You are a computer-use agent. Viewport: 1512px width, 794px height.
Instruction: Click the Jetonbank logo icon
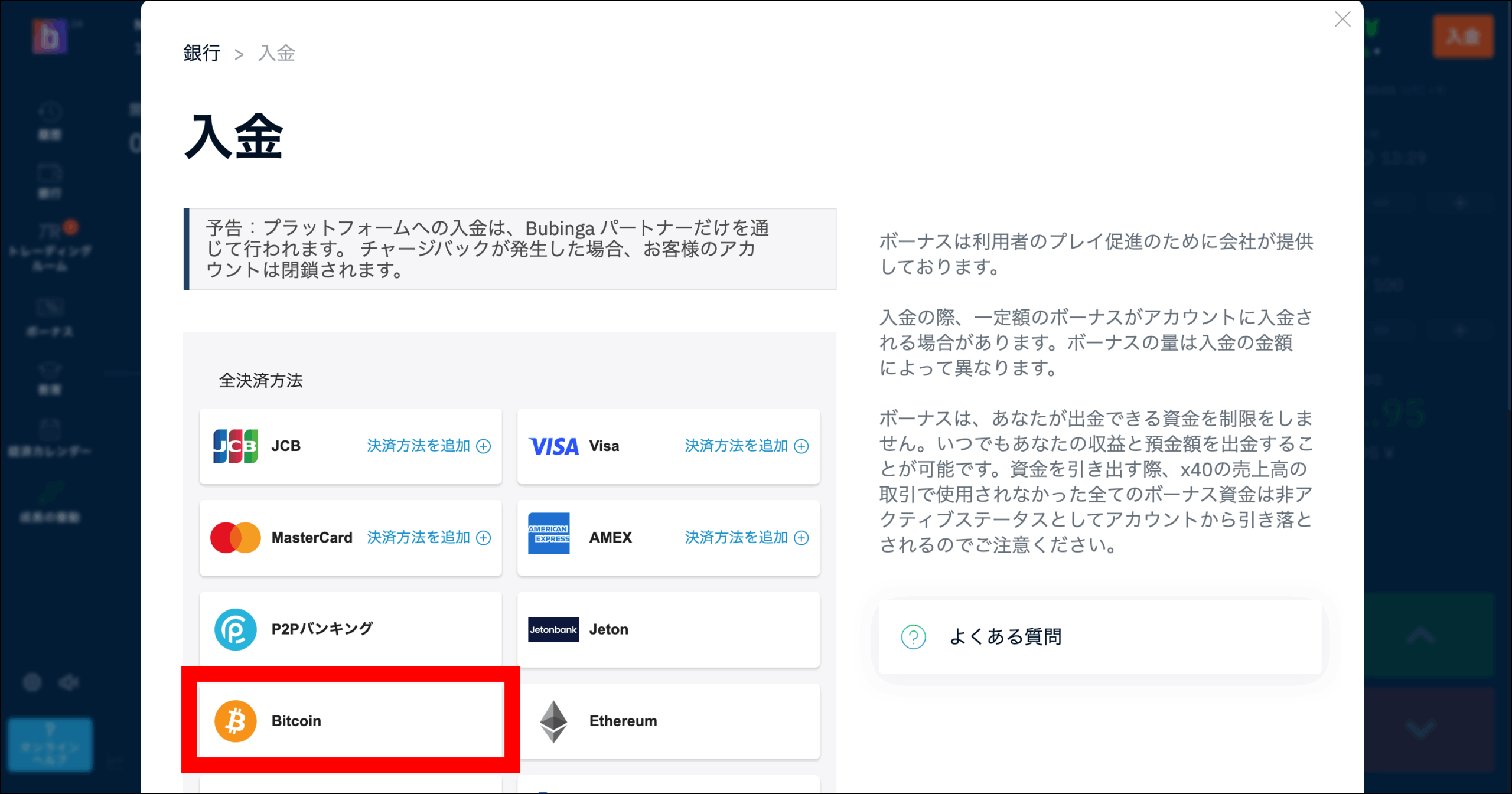pos(553,629)
